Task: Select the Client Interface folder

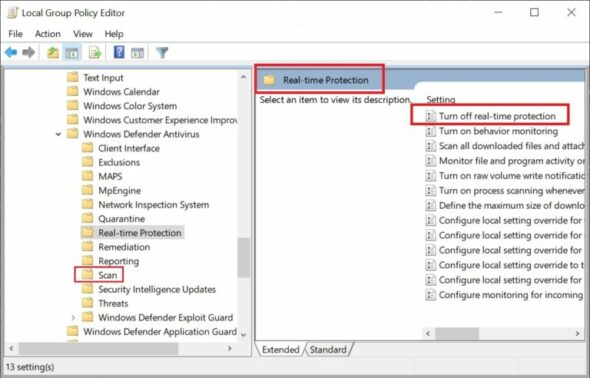Action: pyautogui.click(x=121, y=148)
